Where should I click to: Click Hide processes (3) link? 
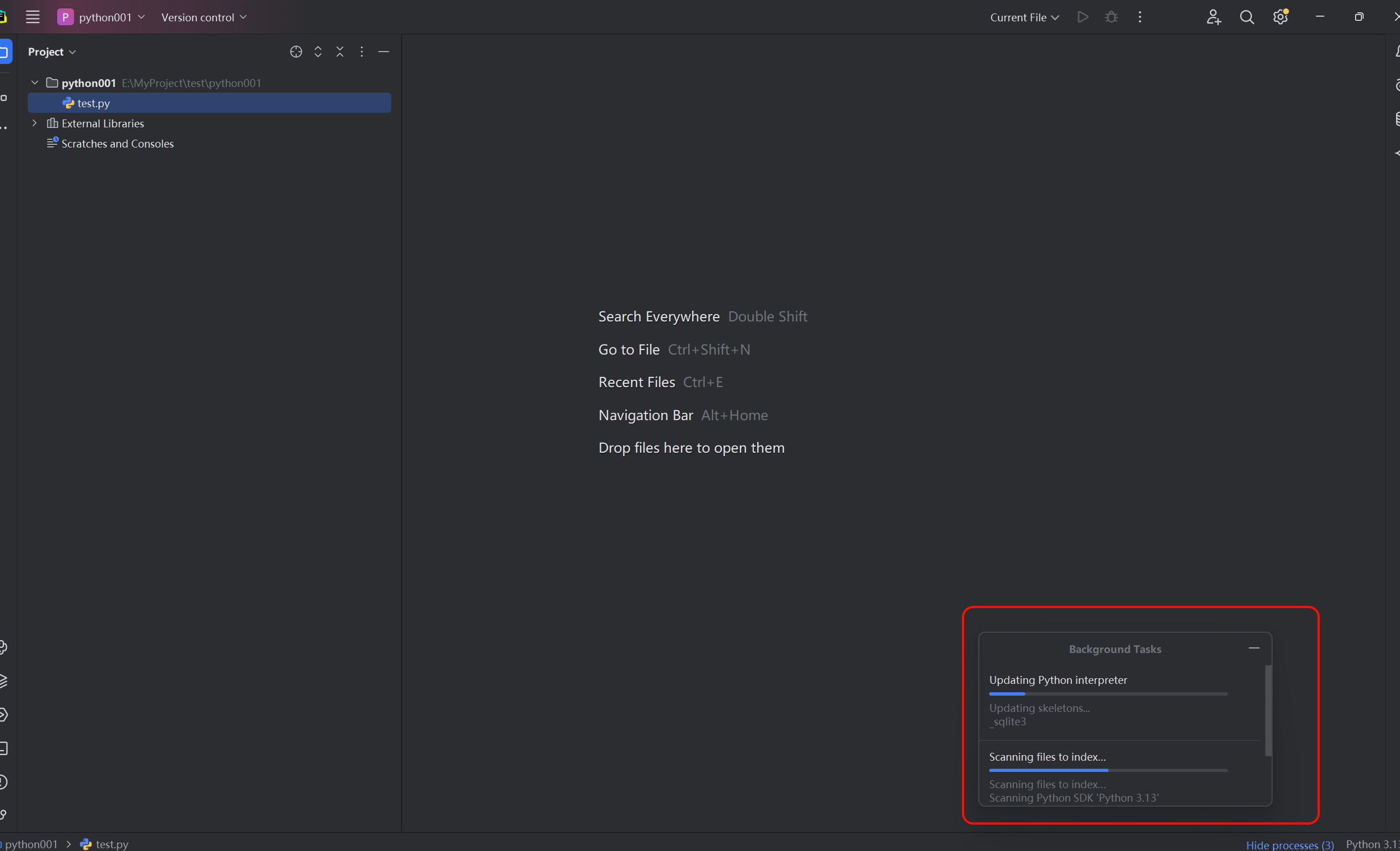pos(1289,845)
